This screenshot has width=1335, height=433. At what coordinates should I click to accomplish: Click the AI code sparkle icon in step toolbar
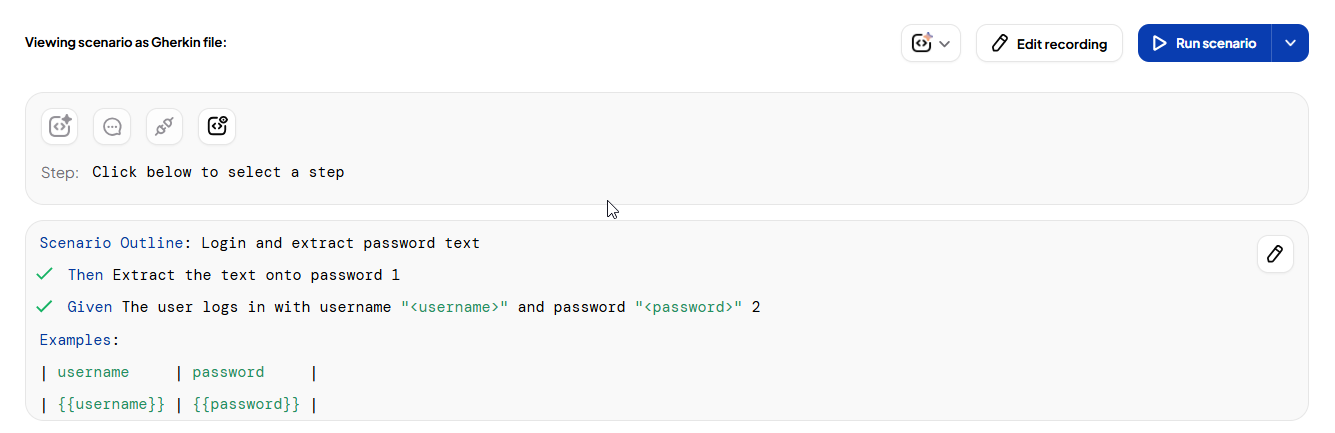click(x=60, y=126)
